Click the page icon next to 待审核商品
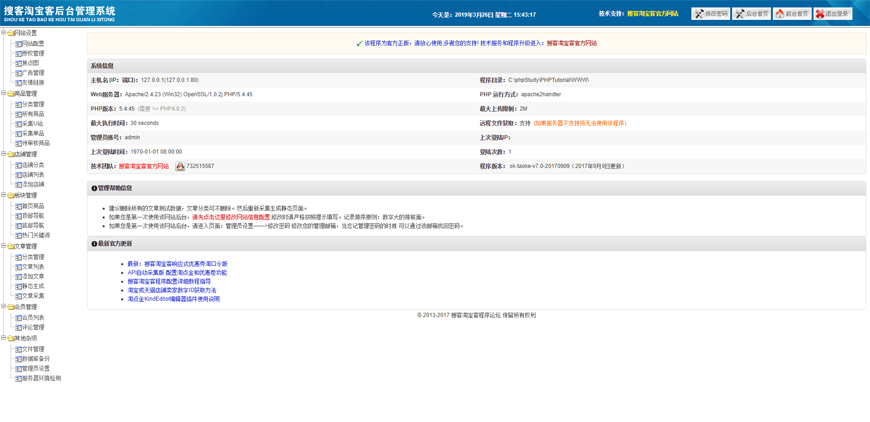870x422 pixels. pyautogui.click(x=18, y=143)
